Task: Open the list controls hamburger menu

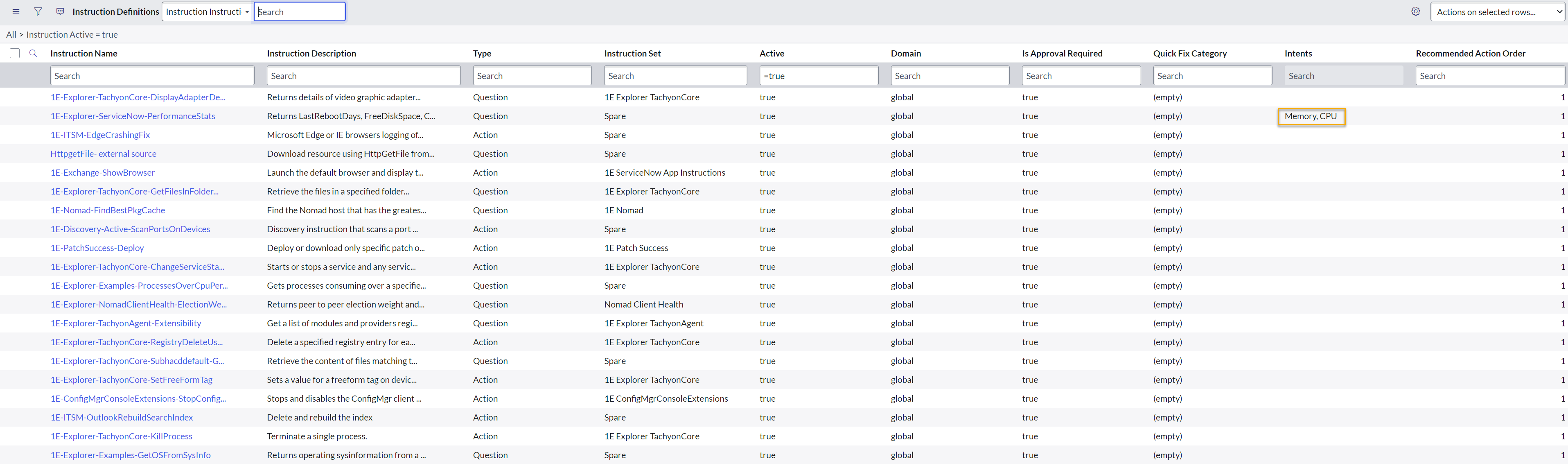Action: click(x=16, y=11)
